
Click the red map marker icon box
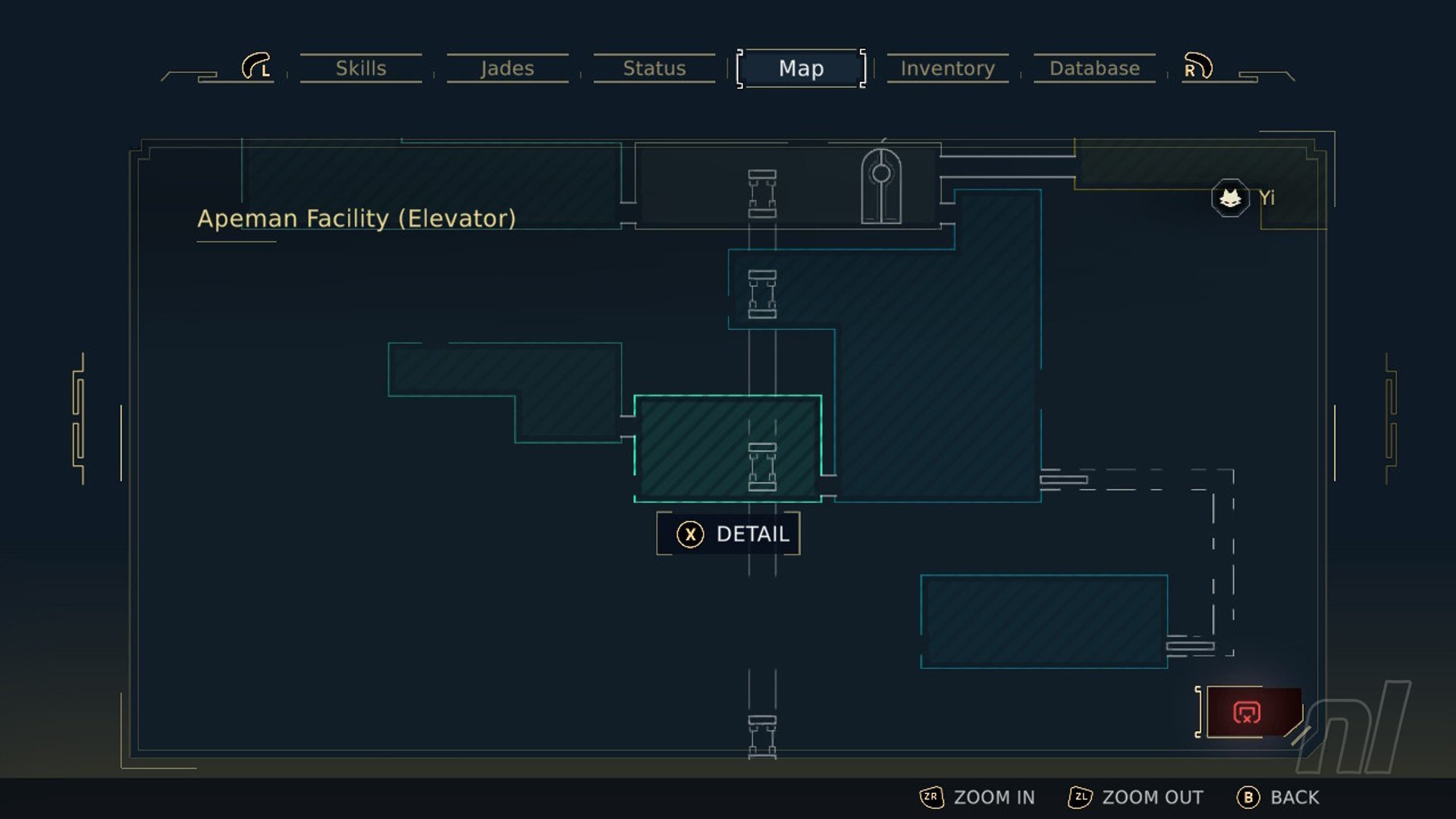pyautogui.click(x=1247, y=712)
